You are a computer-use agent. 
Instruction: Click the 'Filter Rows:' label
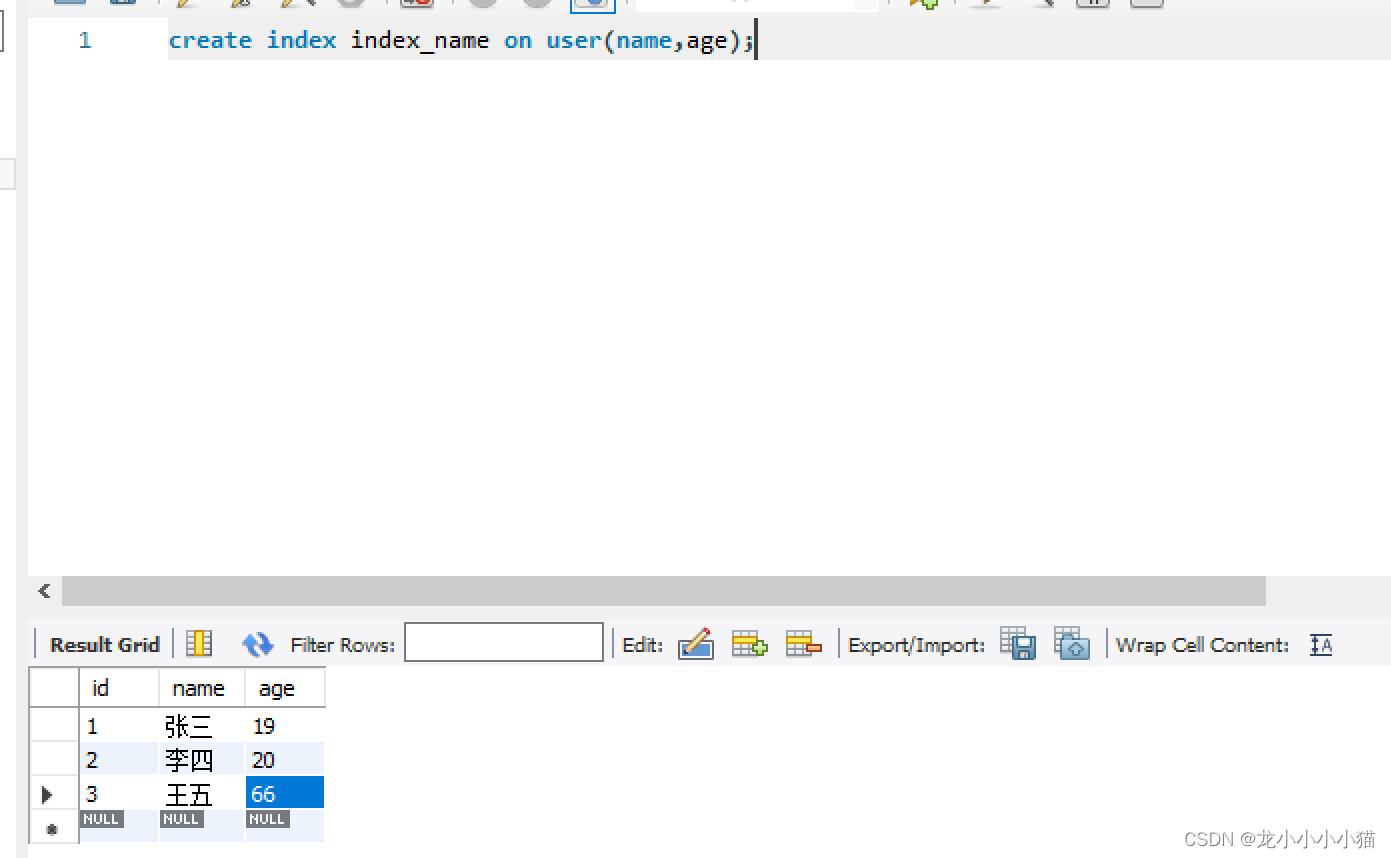[343, 645]
